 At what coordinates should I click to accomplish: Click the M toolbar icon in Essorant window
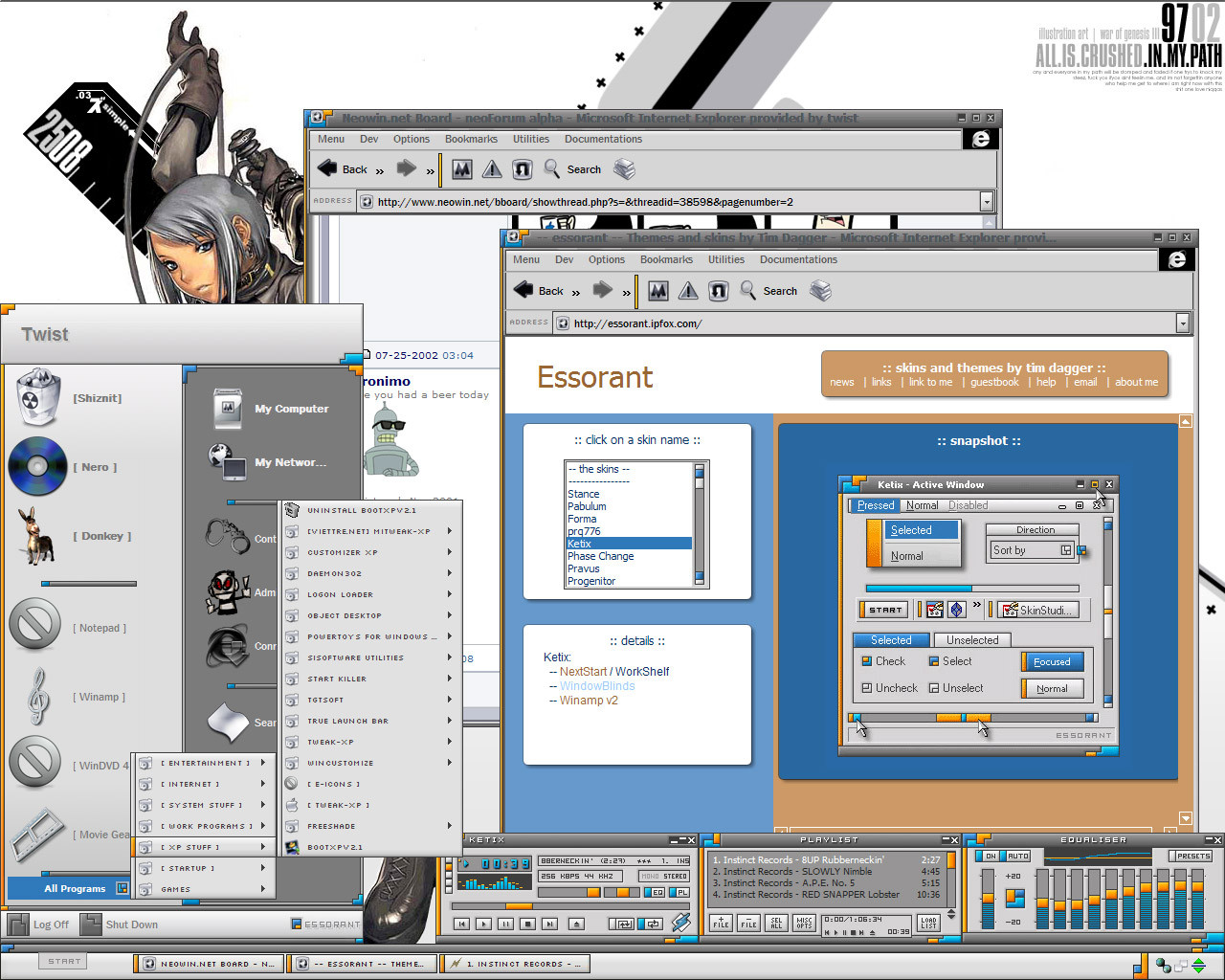click(658, 291)
